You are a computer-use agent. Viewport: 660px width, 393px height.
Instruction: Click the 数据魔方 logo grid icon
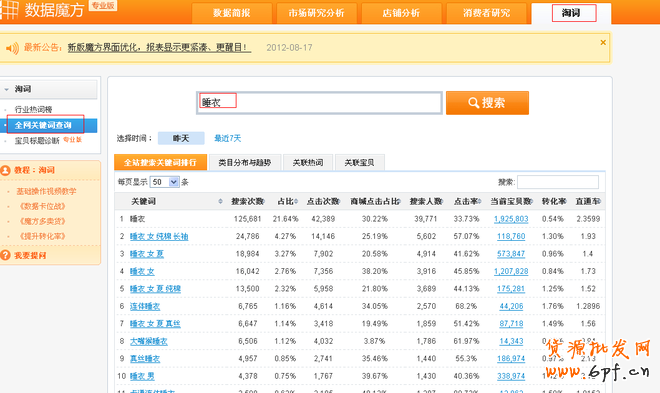pyautogui.click(x=9, y=9)
